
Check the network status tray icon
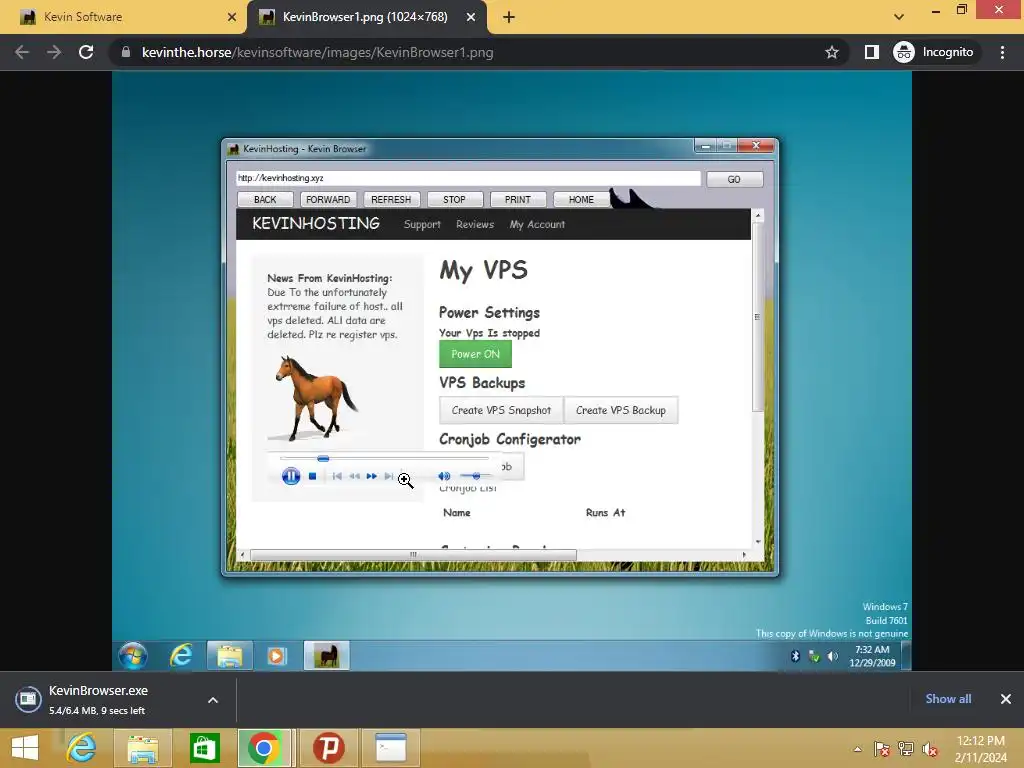tap(906, 749)
